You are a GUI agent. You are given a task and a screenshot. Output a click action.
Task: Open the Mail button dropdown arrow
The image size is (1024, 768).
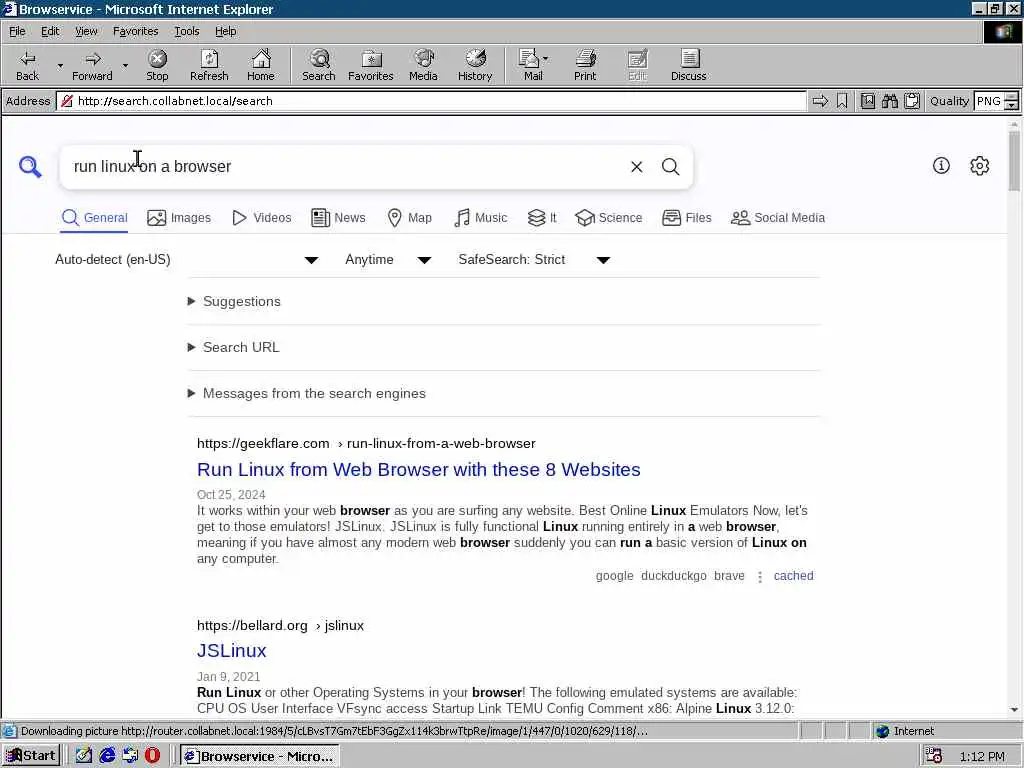[546, 59]
